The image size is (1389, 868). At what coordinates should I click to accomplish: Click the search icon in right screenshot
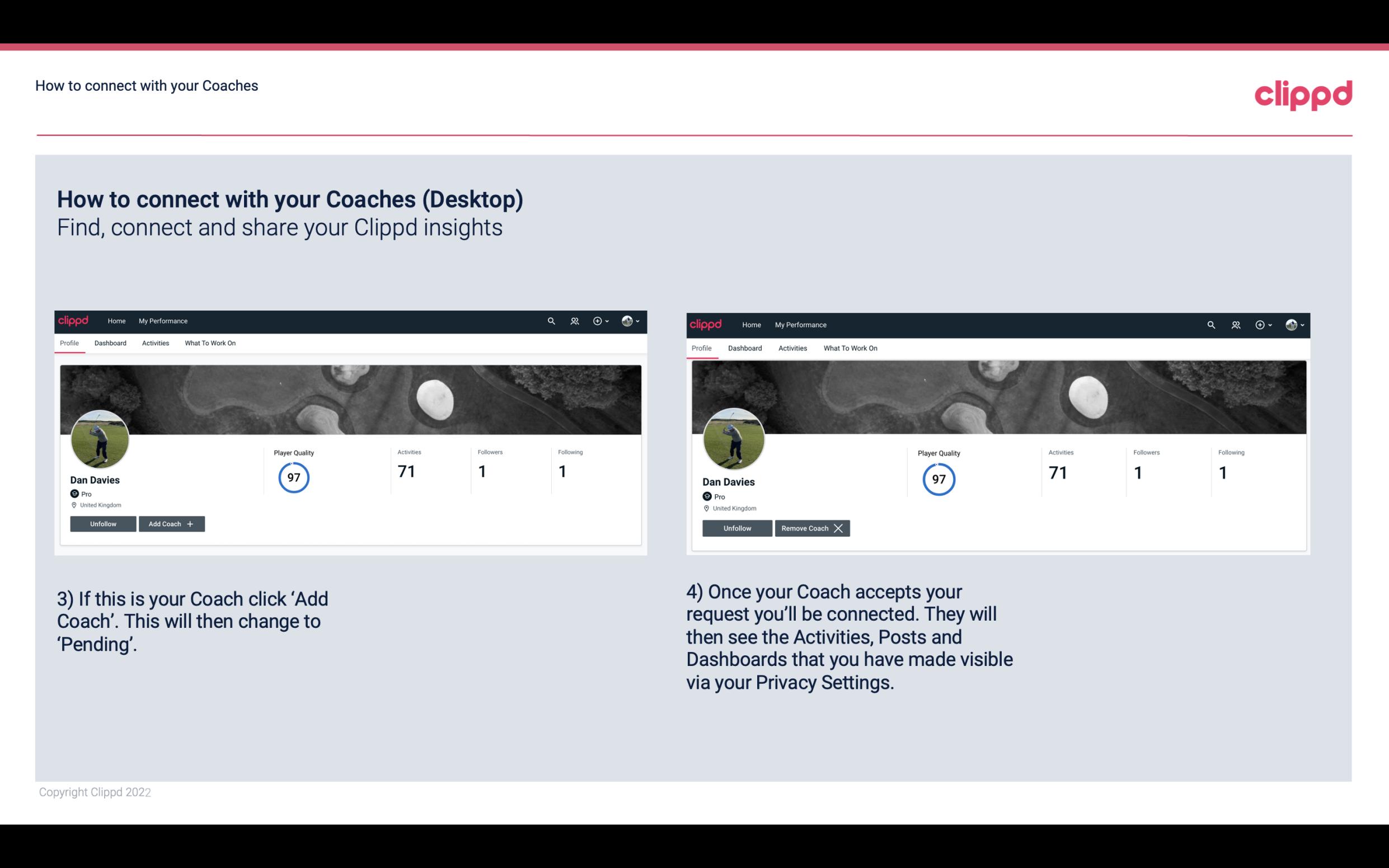click(1210, 324)
